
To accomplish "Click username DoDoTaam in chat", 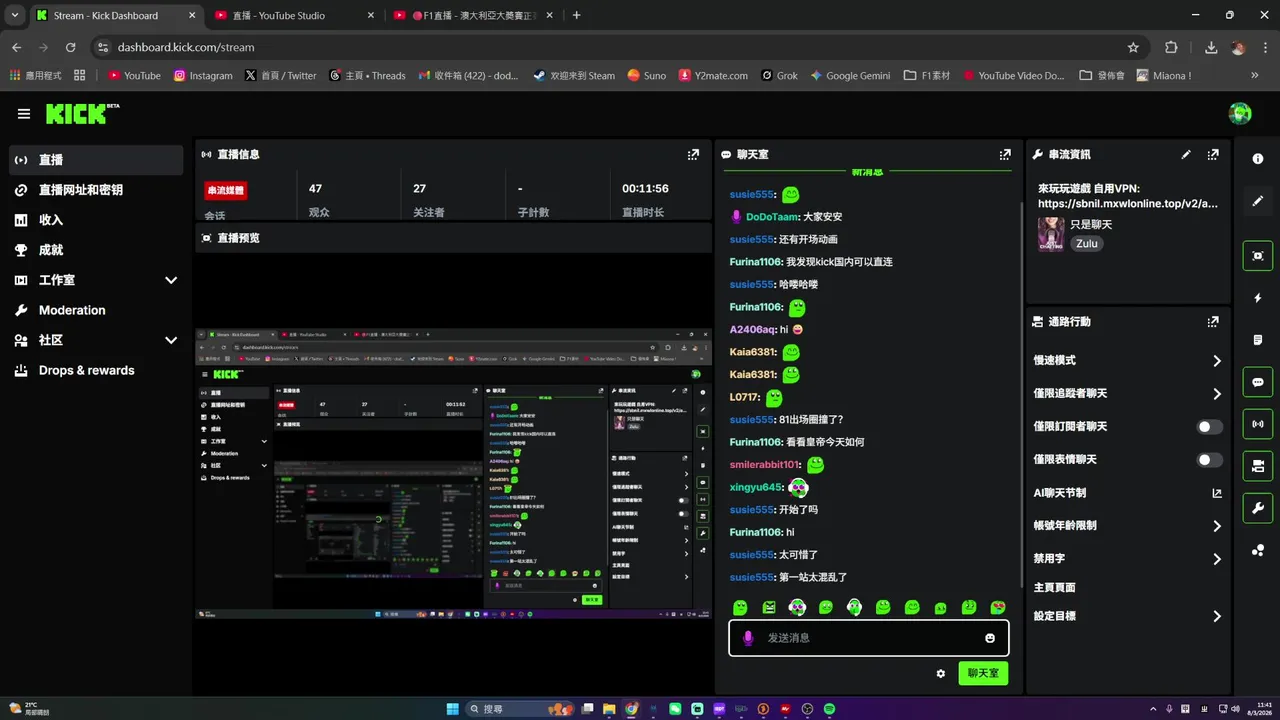I will point(772,217).
